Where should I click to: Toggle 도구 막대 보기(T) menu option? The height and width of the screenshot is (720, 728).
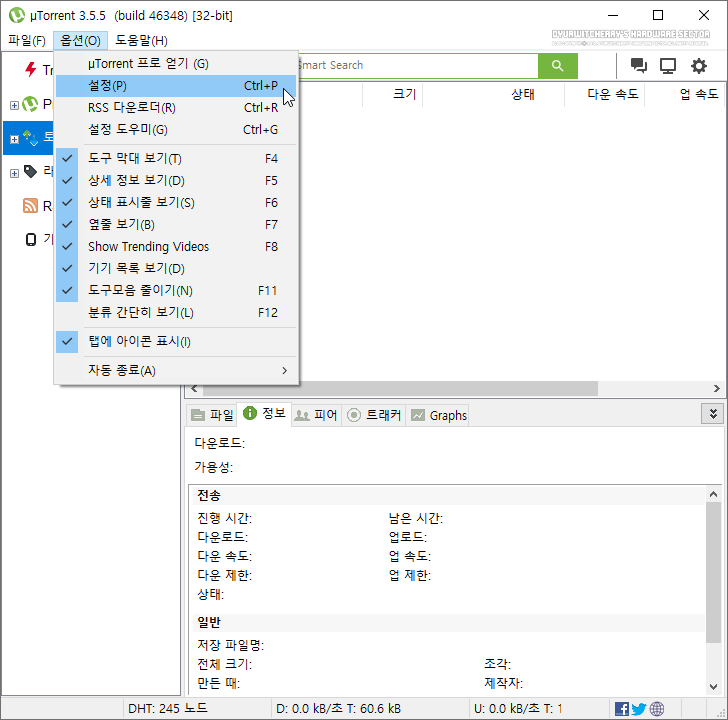click(x=176, y=159)
